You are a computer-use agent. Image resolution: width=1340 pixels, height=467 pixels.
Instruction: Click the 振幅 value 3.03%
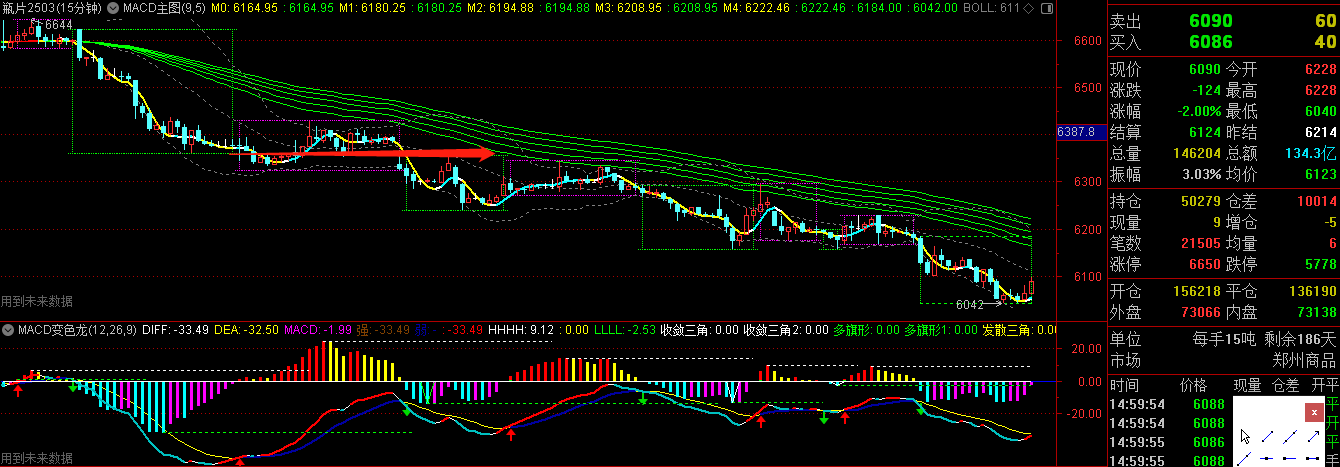point(1201,174)
